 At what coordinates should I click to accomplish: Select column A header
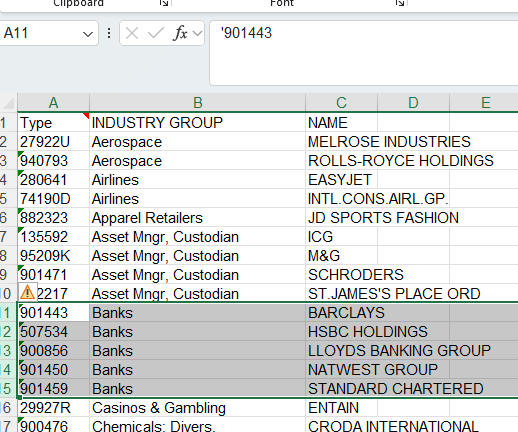53,103
